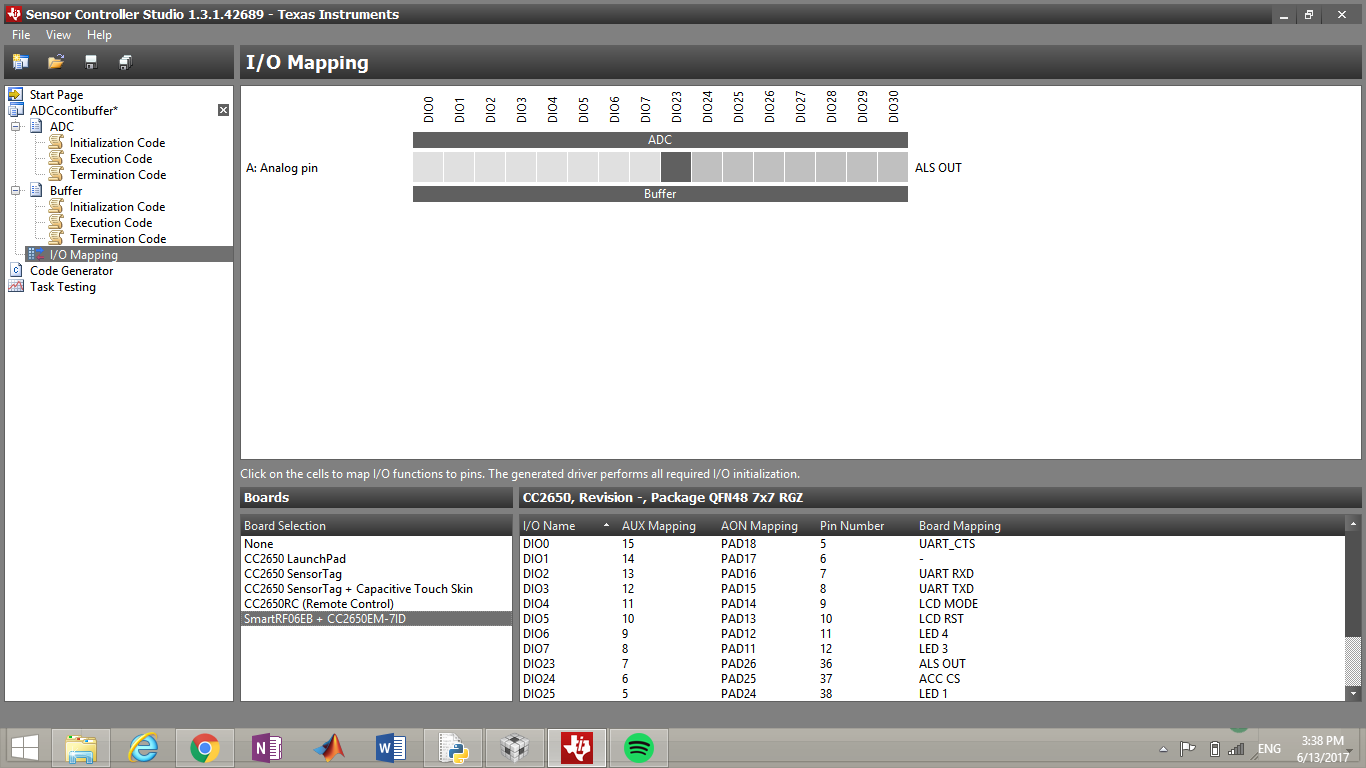Open the File menu

[x=21, y=35]
